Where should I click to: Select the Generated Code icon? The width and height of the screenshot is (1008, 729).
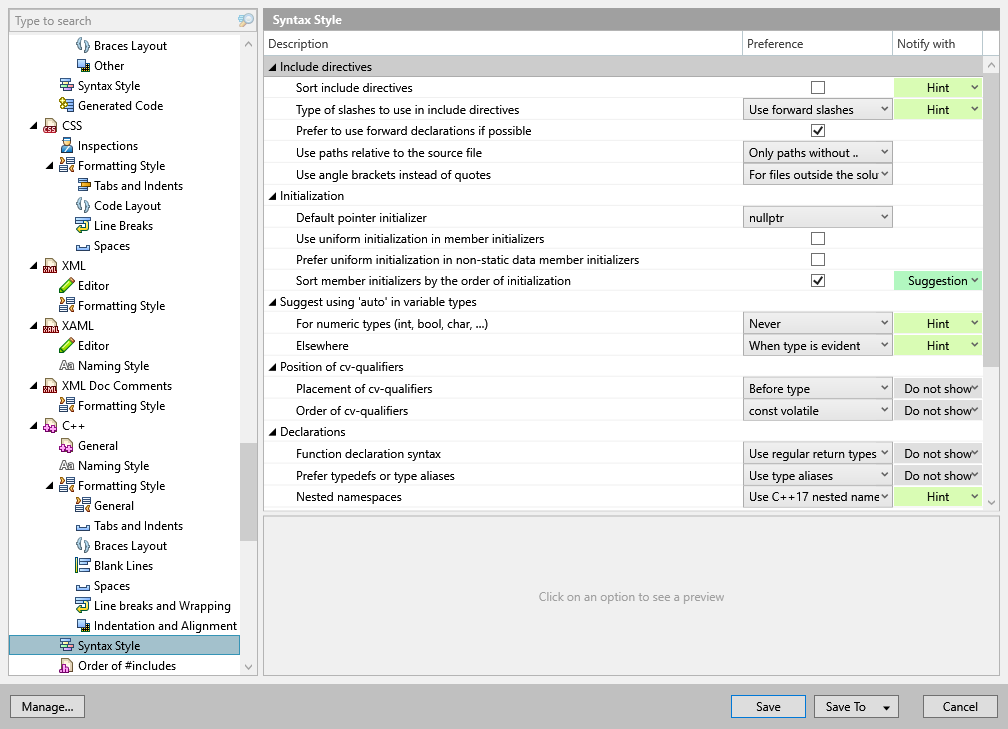pos(67,105)
